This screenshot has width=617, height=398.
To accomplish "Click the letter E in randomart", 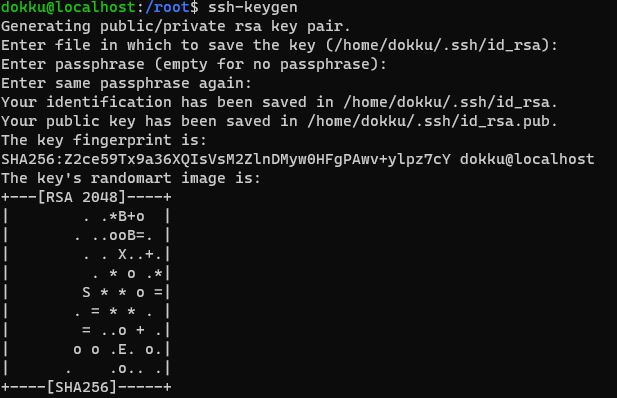I will click(x=122, y=350).
